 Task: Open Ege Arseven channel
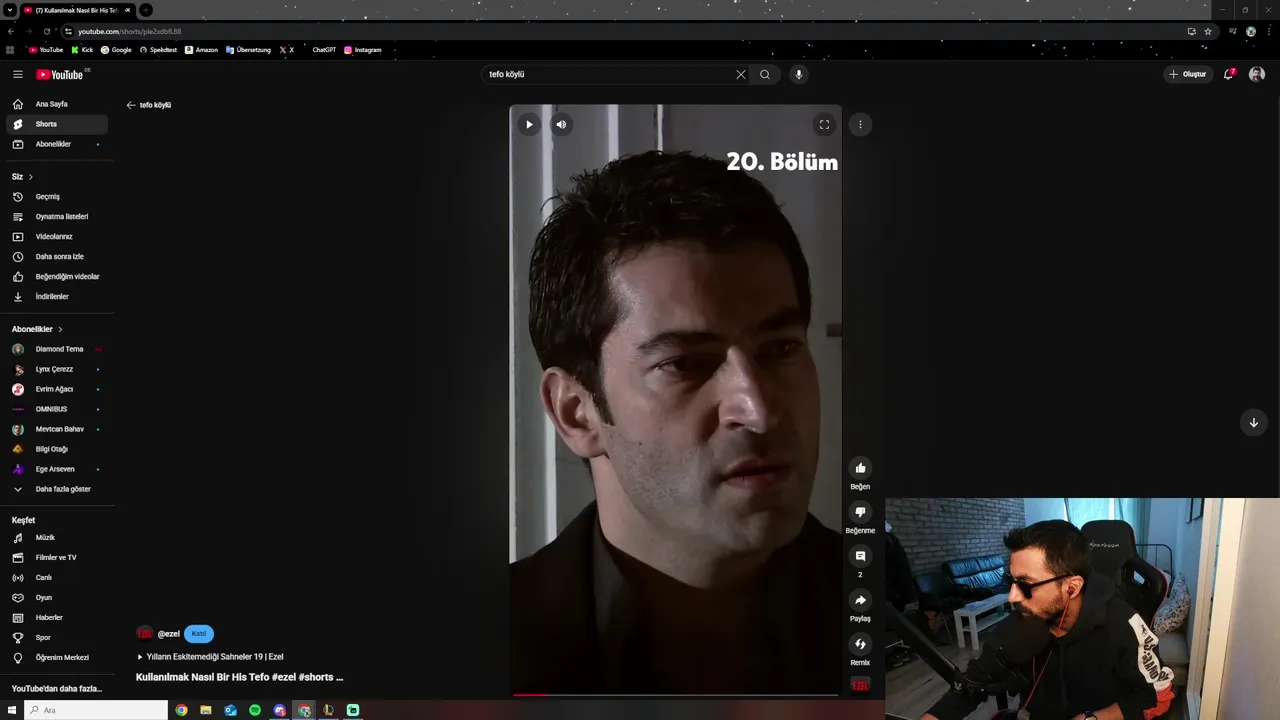(x=57, y=469)
